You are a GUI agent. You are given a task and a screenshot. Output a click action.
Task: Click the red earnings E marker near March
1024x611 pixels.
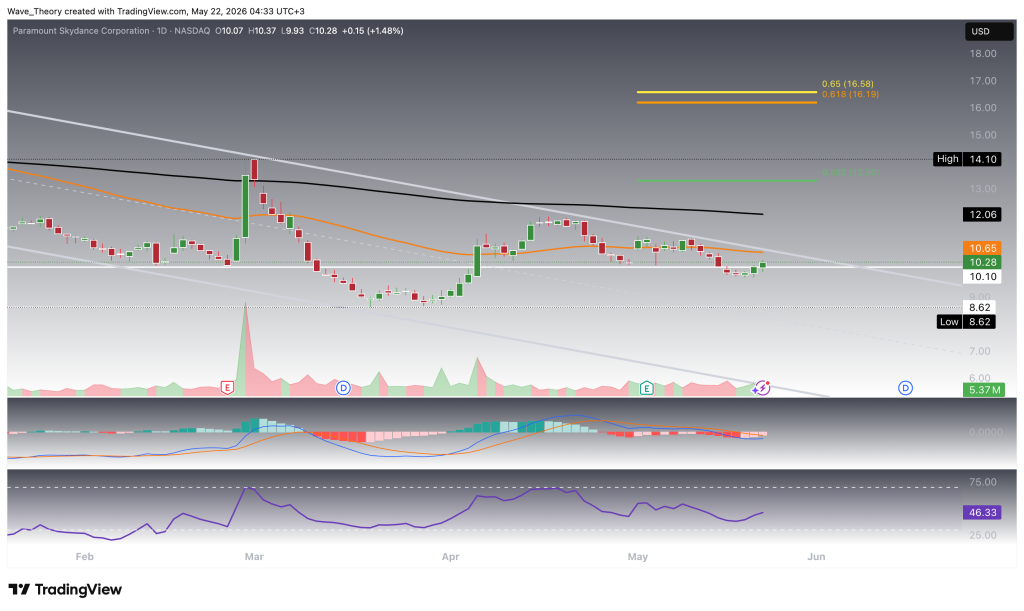point(227,388)
